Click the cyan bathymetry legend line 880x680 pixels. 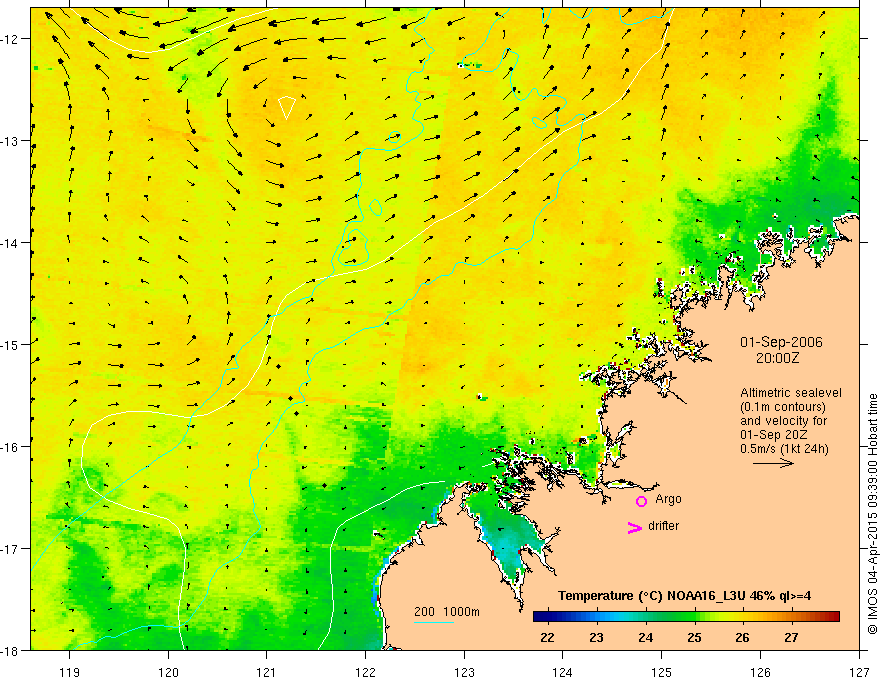click(434, 622)
